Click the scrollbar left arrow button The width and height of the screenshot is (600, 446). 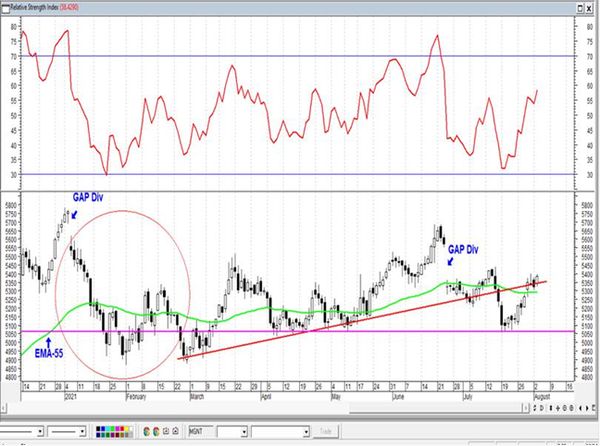3,408
